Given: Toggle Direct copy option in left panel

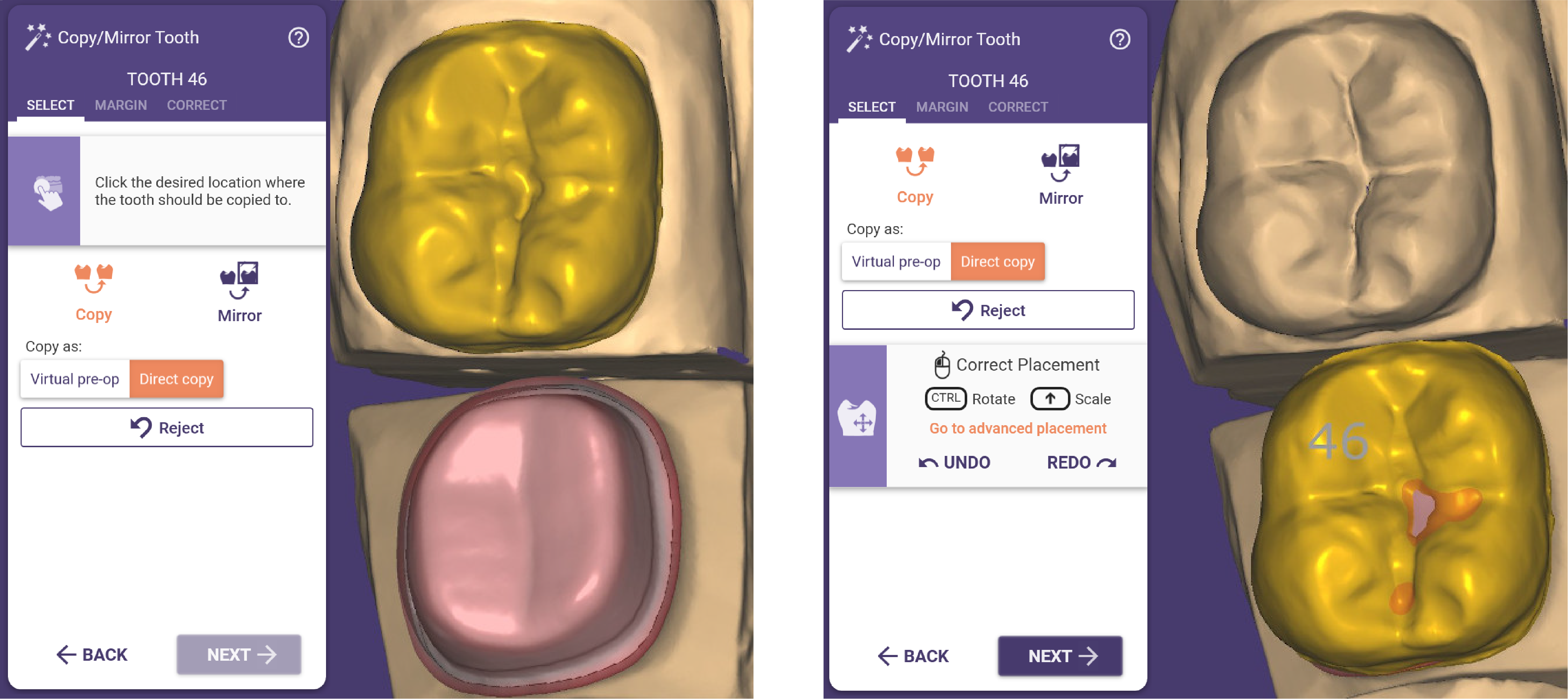Looking at the screenshot, I should (x=177, y=379).
